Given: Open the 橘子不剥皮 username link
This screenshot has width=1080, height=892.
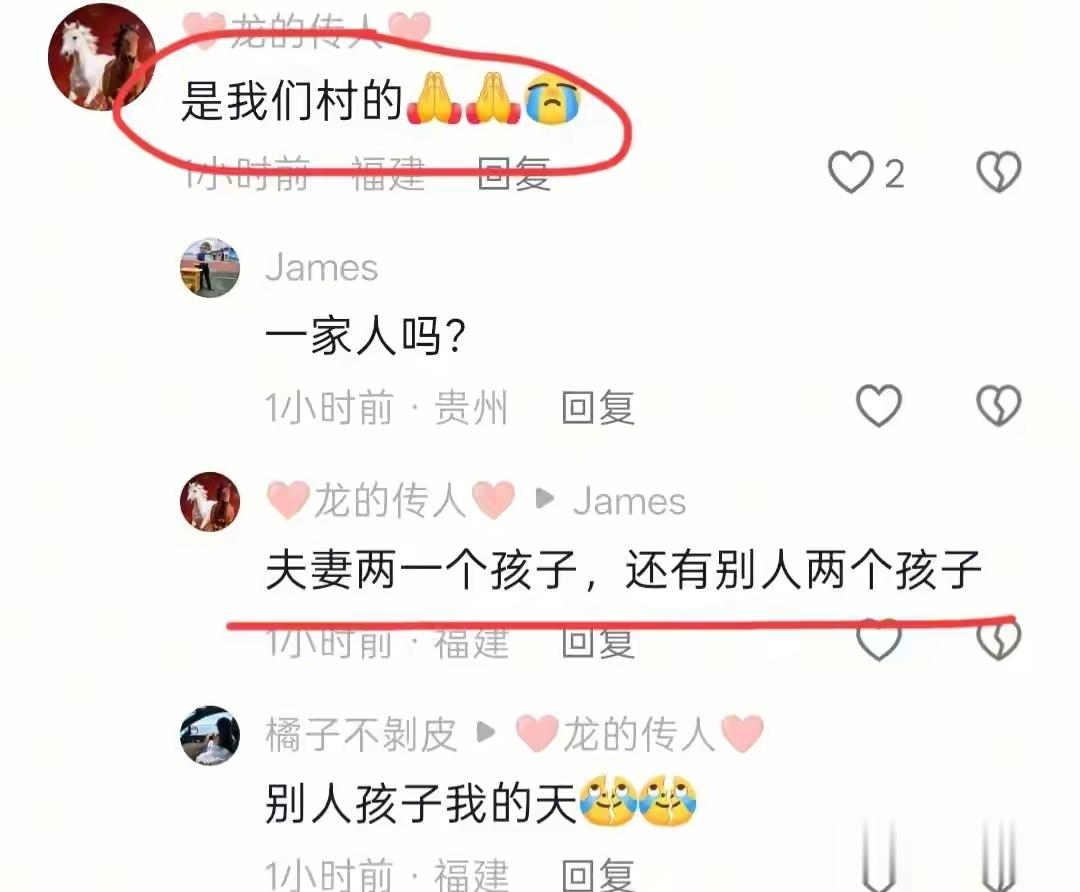Looking at the screenshot, I should pos(361,734).
